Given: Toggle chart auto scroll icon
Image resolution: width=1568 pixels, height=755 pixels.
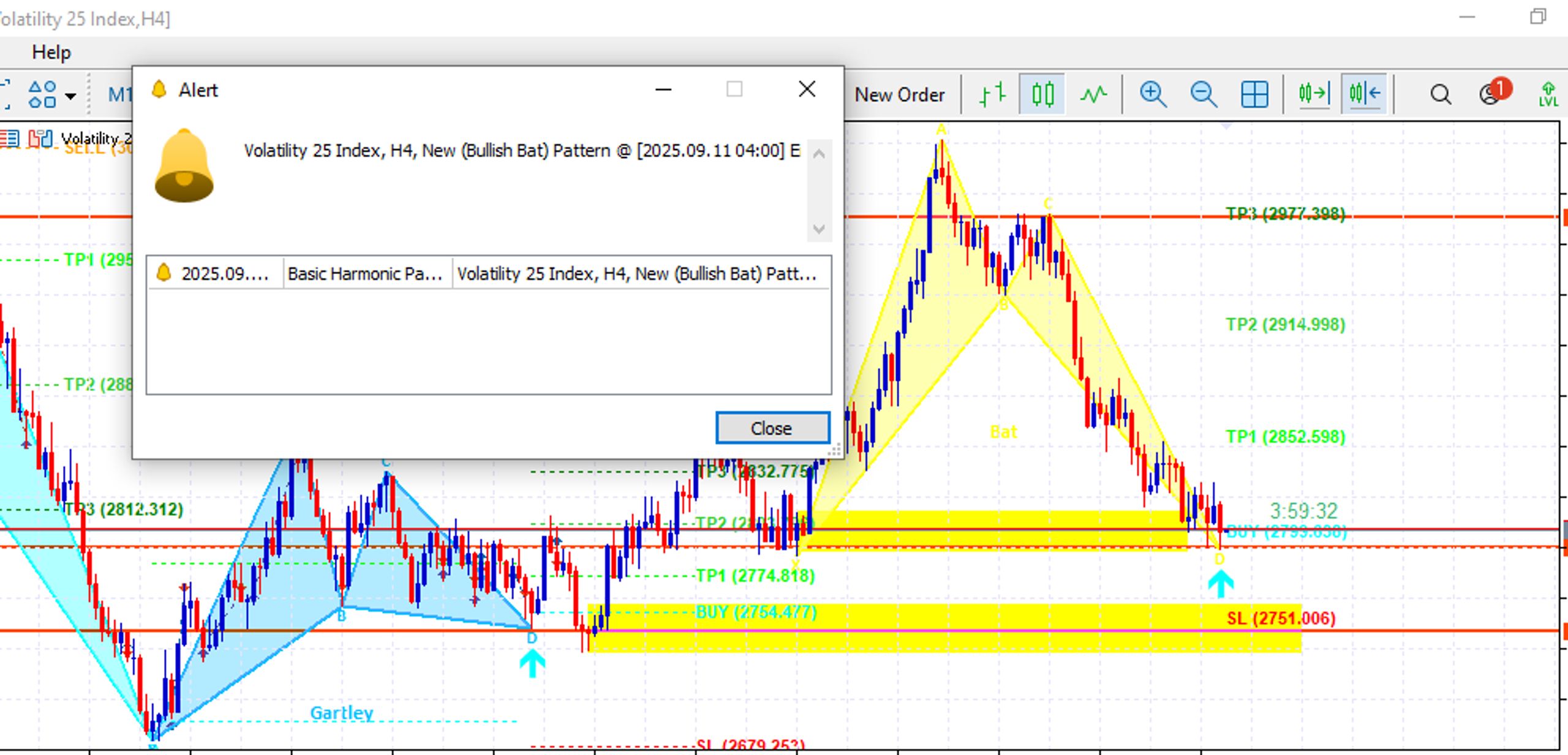Looking at the screenshot, I should 1313,94.
